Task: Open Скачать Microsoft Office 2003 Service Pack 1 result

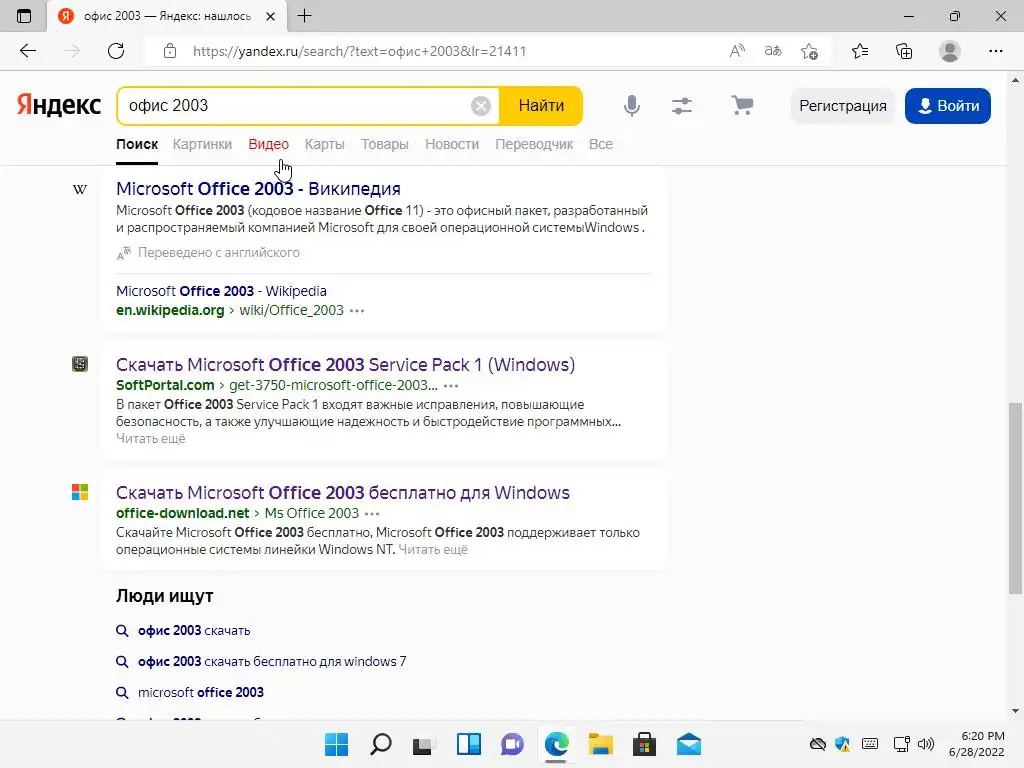Action: tap(345, 364)
